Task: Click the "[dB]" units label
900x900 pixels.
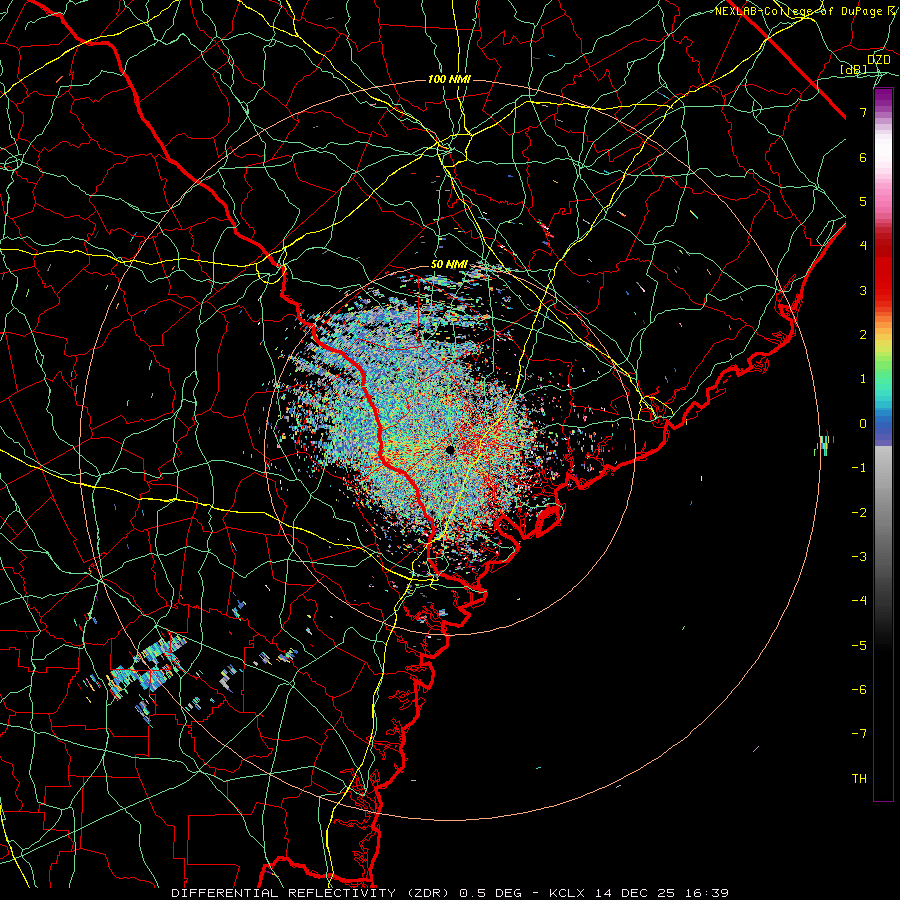Action: pyautogui.click(x=854, y=70)
